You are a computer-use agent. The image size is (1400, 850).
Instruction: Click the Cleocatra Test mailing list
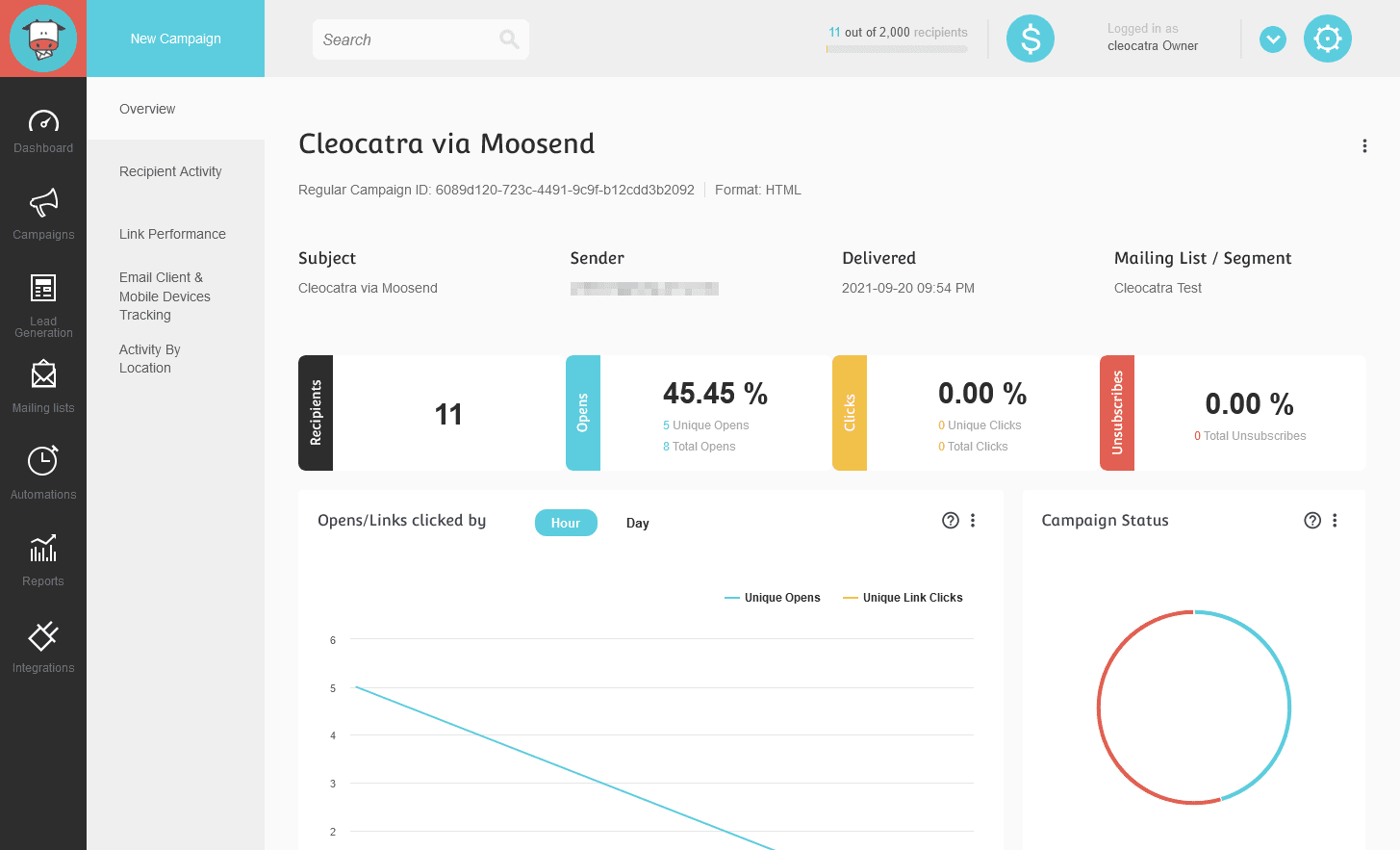tap(1158, 288)
